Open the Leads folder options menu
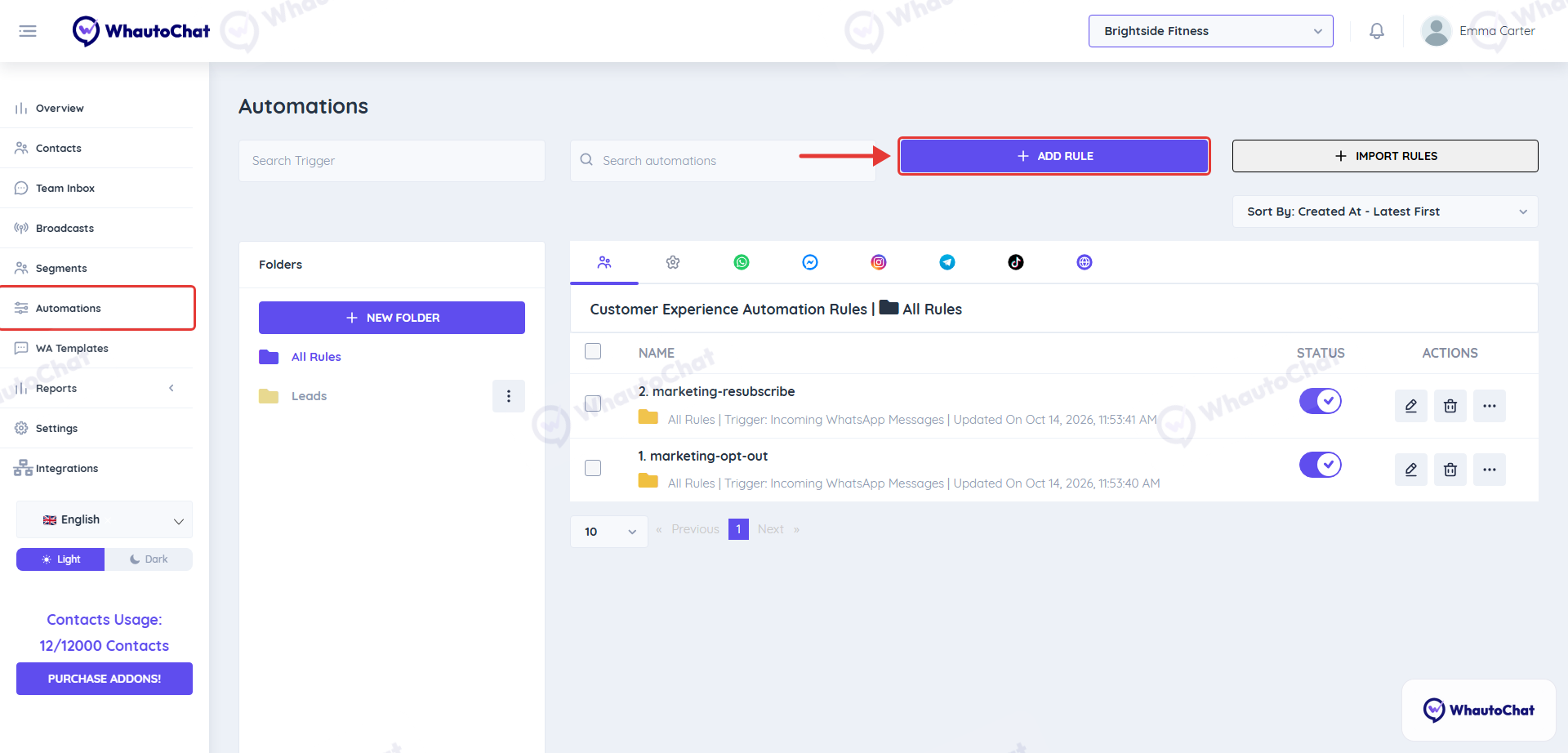Viewport: 1568px width, 753px height. (x=509, y=396)
